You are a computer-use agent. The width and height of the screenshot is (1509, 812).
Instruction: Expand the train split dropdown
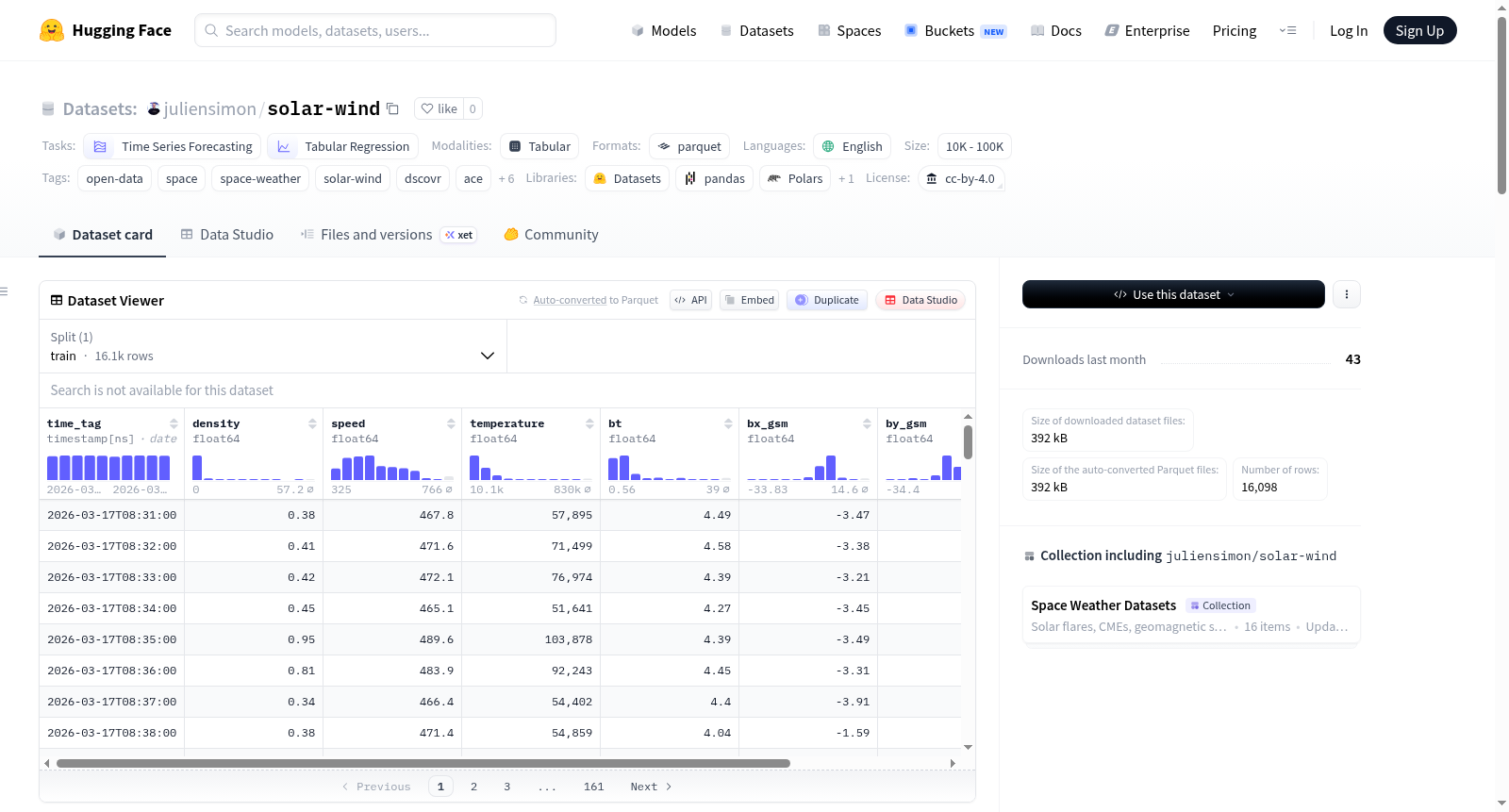273,346
